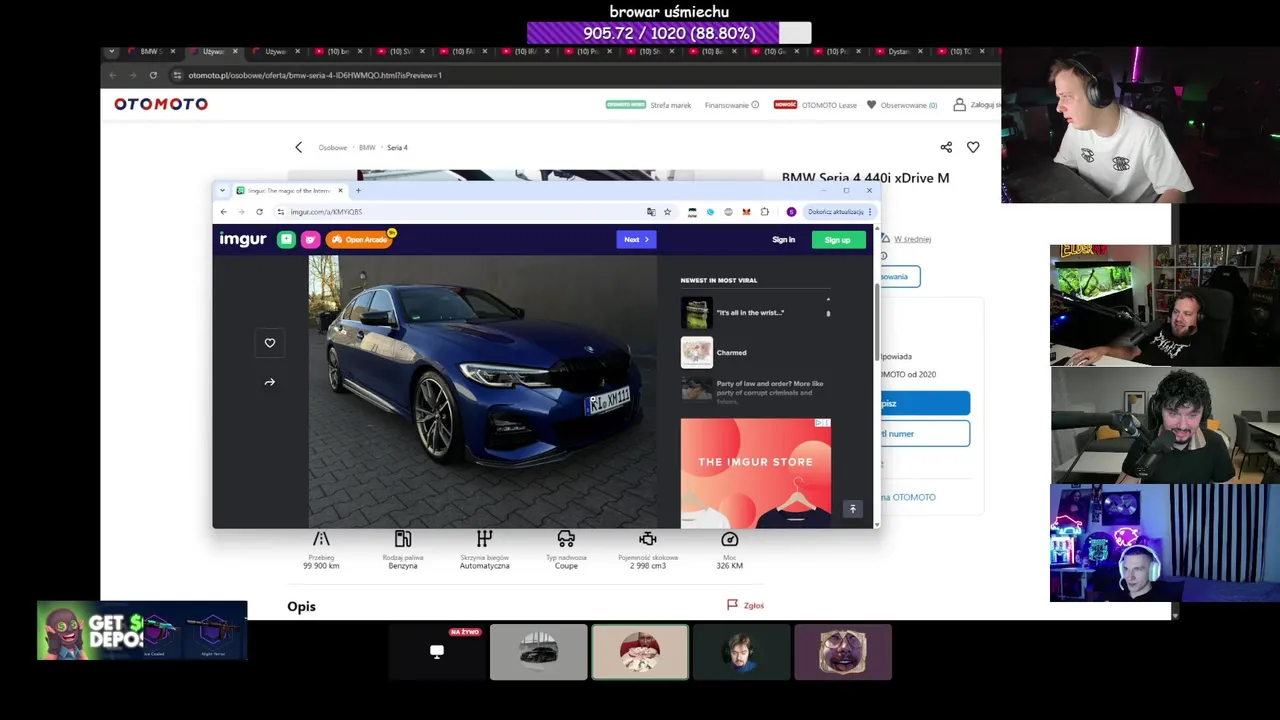This screenshot has width=1280, height=720.
Task: Select the highlighted red-hat avatar participant tile
Action: (x=640, y=652)
